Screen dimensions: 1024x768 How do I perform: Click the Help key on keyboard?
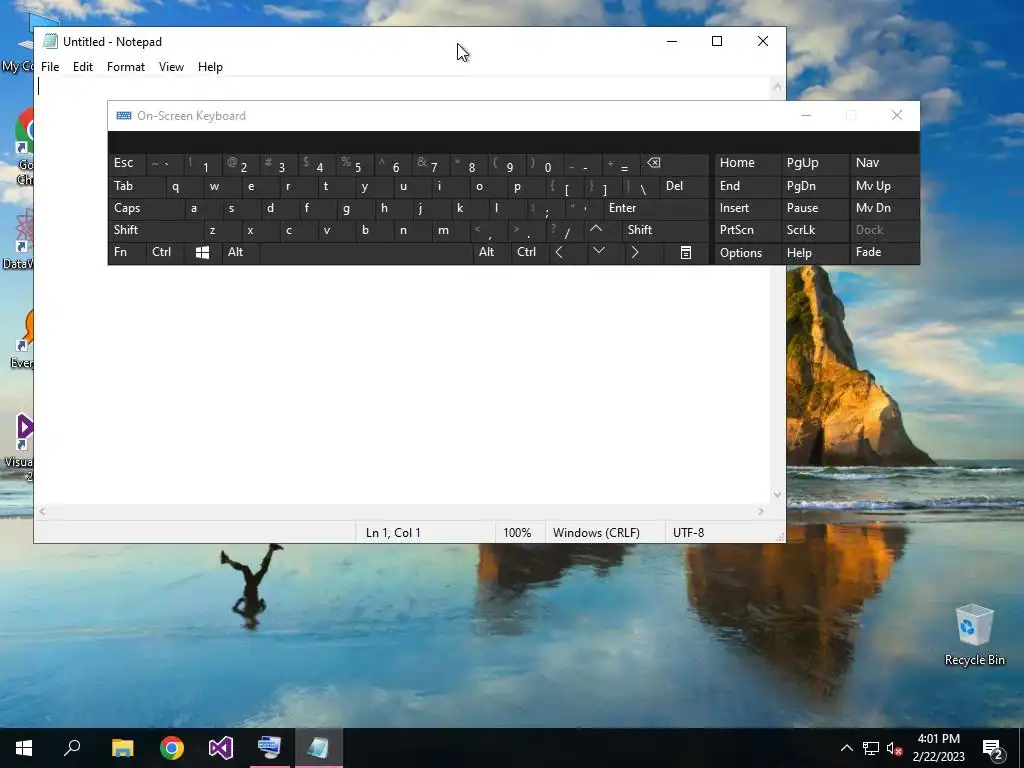pos(814,253)
